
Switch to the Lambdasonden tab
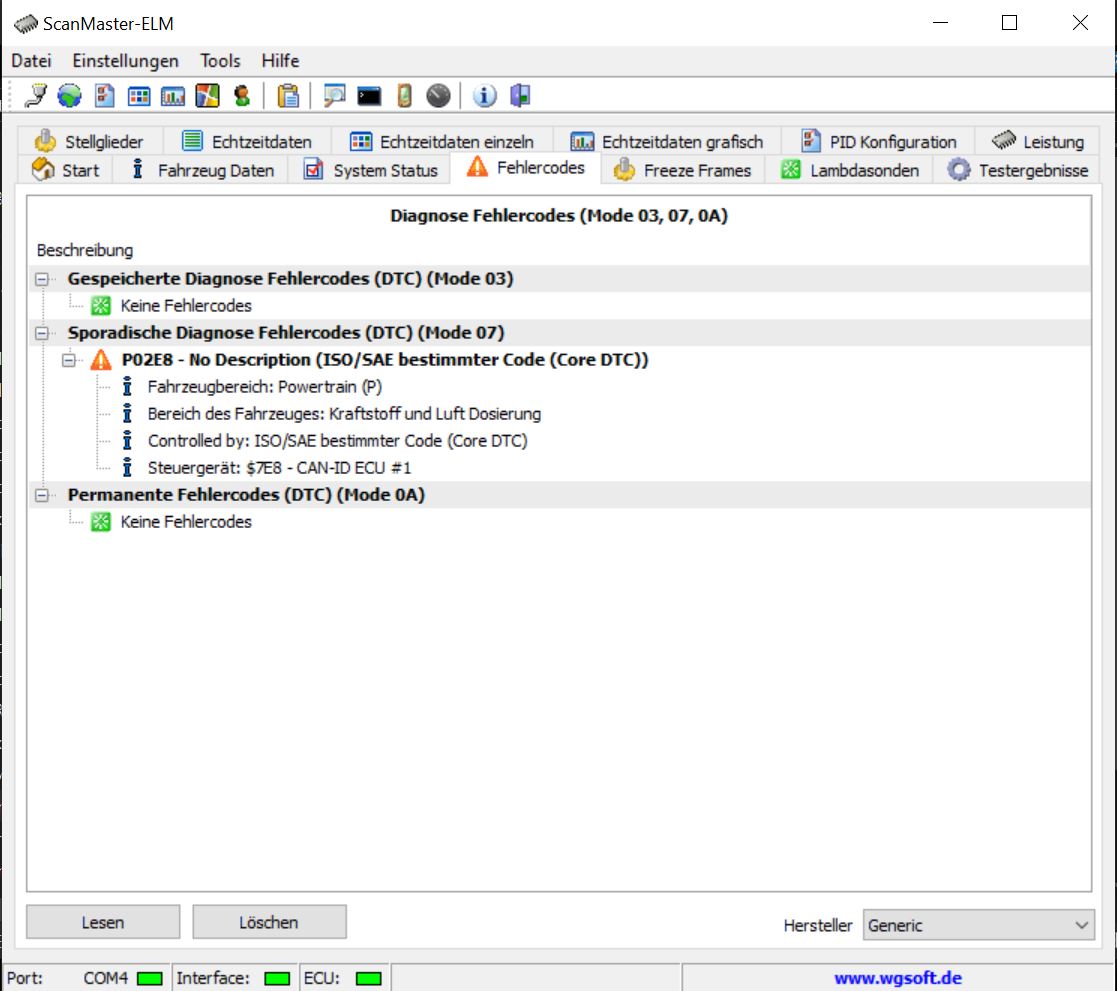click(x=850, y=170)
